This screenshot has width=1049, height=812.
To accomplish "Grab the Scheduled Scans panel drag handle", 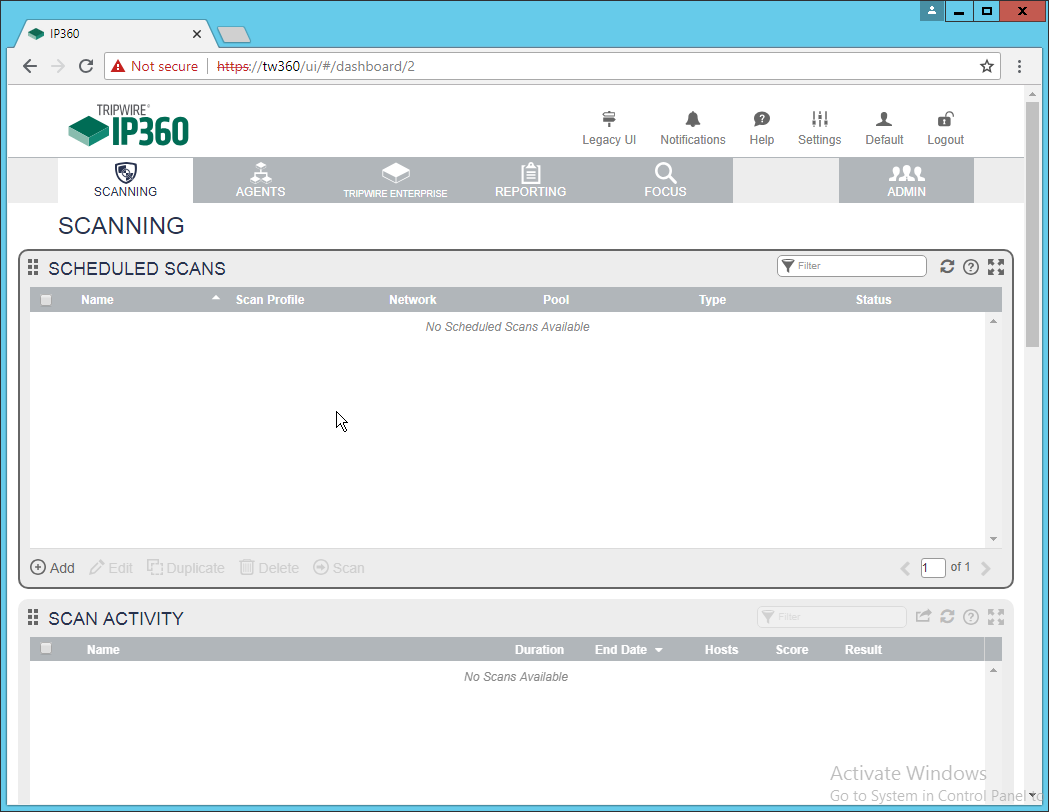I will [x=33, y=268].
